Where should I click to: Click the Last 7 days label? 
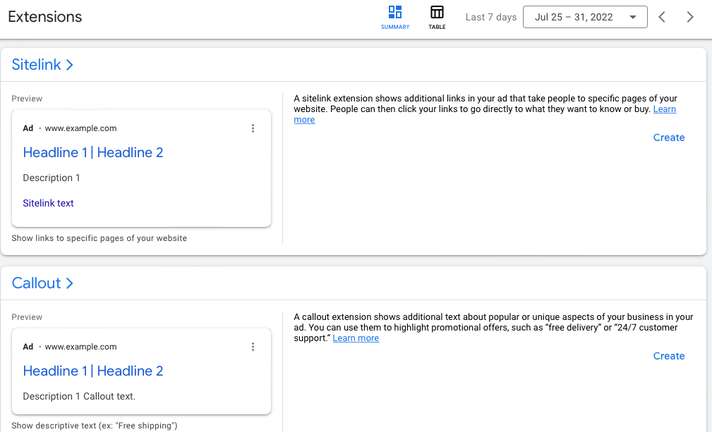pos(491,17)
